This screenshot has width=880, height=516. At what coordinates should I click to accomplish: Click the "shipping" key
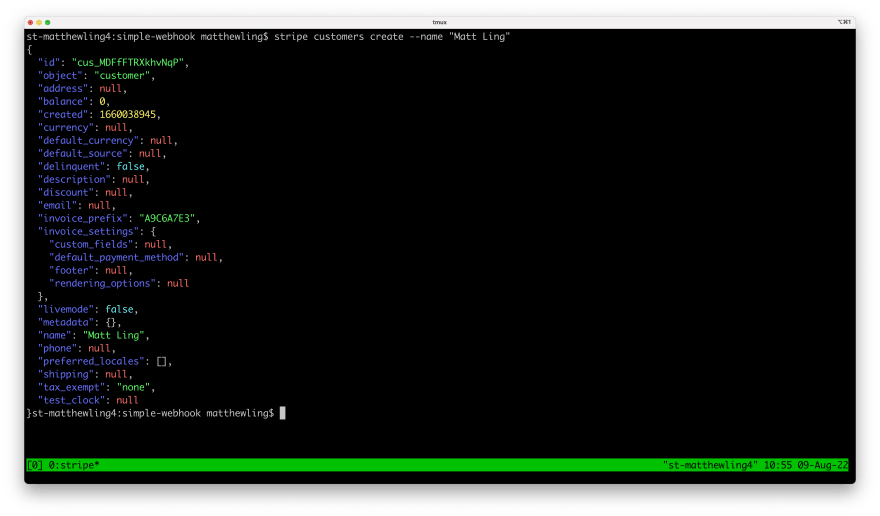(66, 375)
